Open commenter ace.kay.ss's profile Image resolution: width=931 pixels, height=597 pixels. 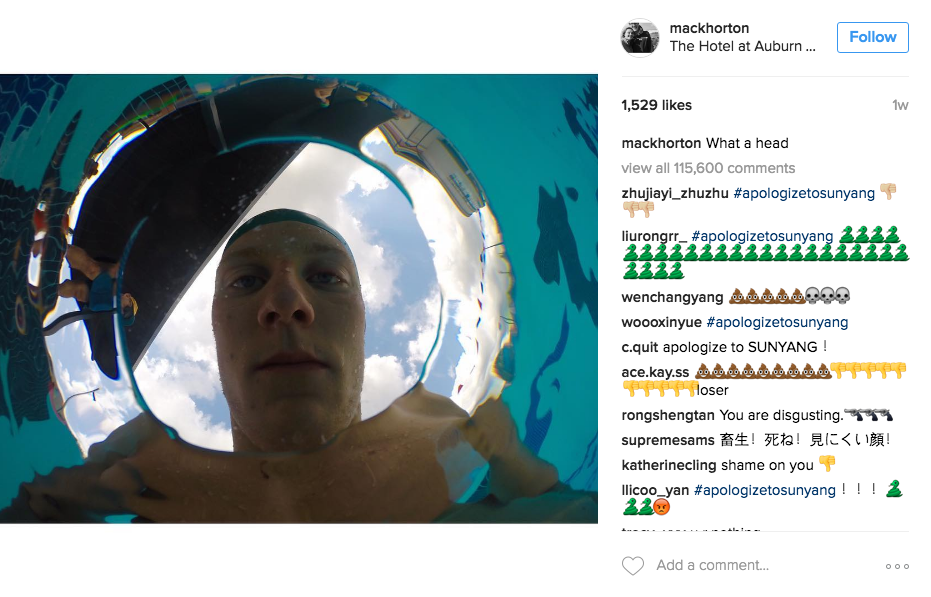click(x=651, y=370)
